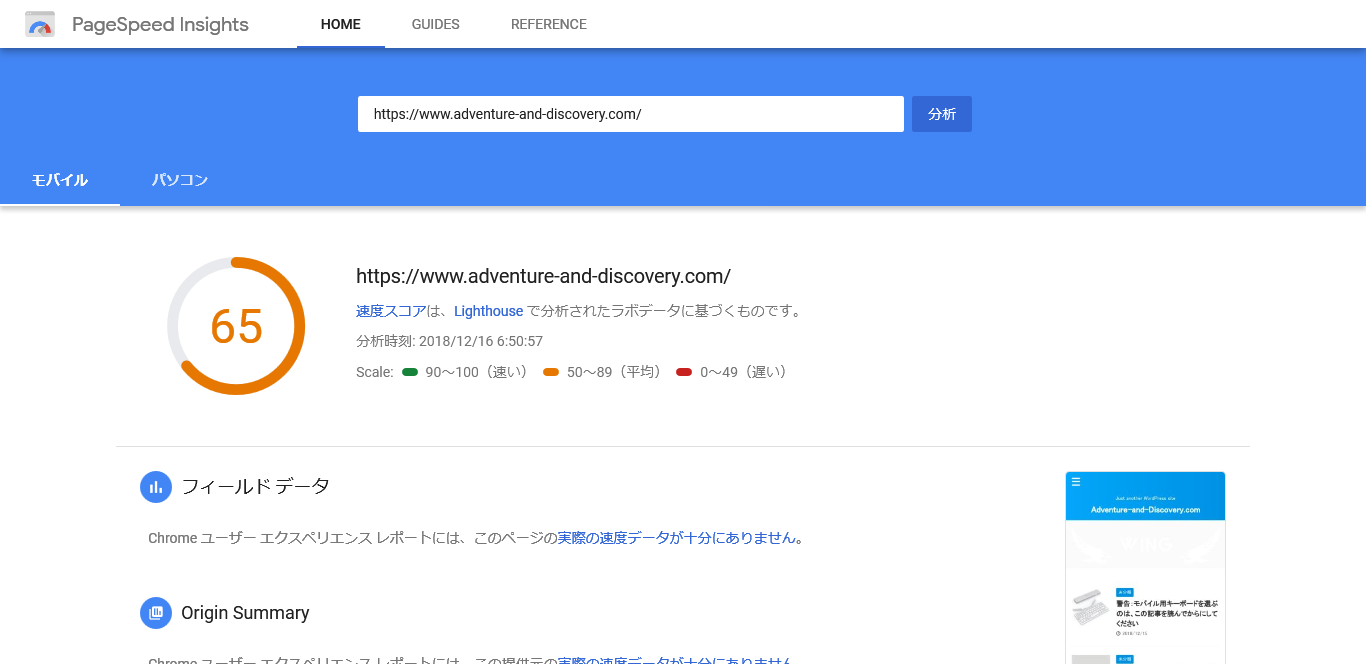Open the REFERENCE tab
1366x664 pixels.
pos(549,24)
